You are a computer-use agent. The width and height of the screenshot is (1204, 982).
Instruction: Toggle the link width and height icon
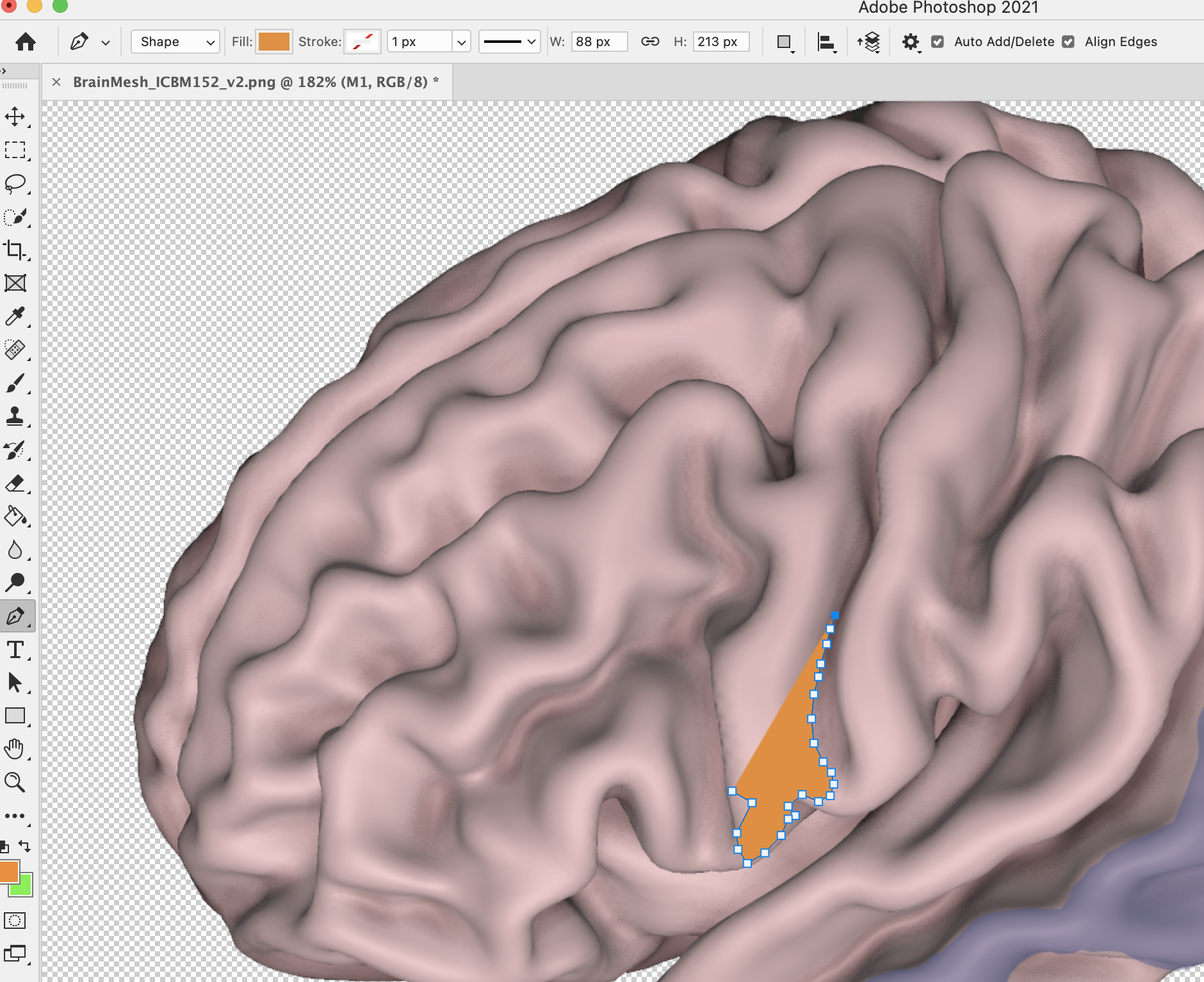pyautogui.click(x=650, y=42)
